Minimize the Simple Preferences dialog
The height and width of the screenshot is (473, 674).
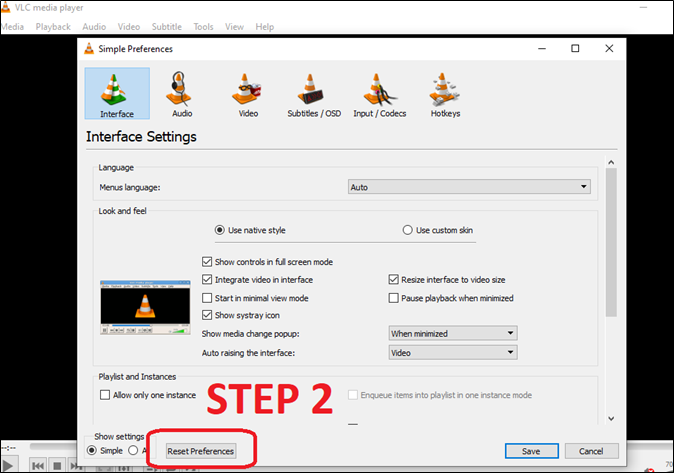pos(542,48)
